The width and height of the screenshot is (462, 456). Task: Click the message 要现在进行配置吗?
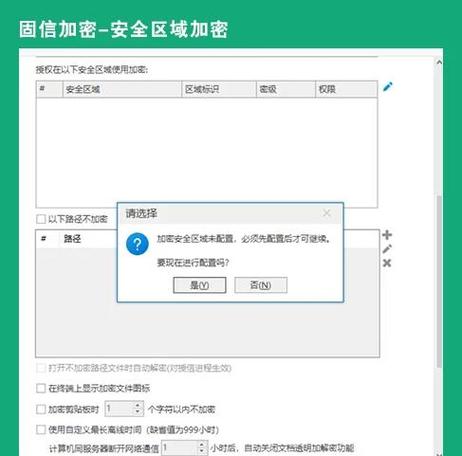pos(193,263)
